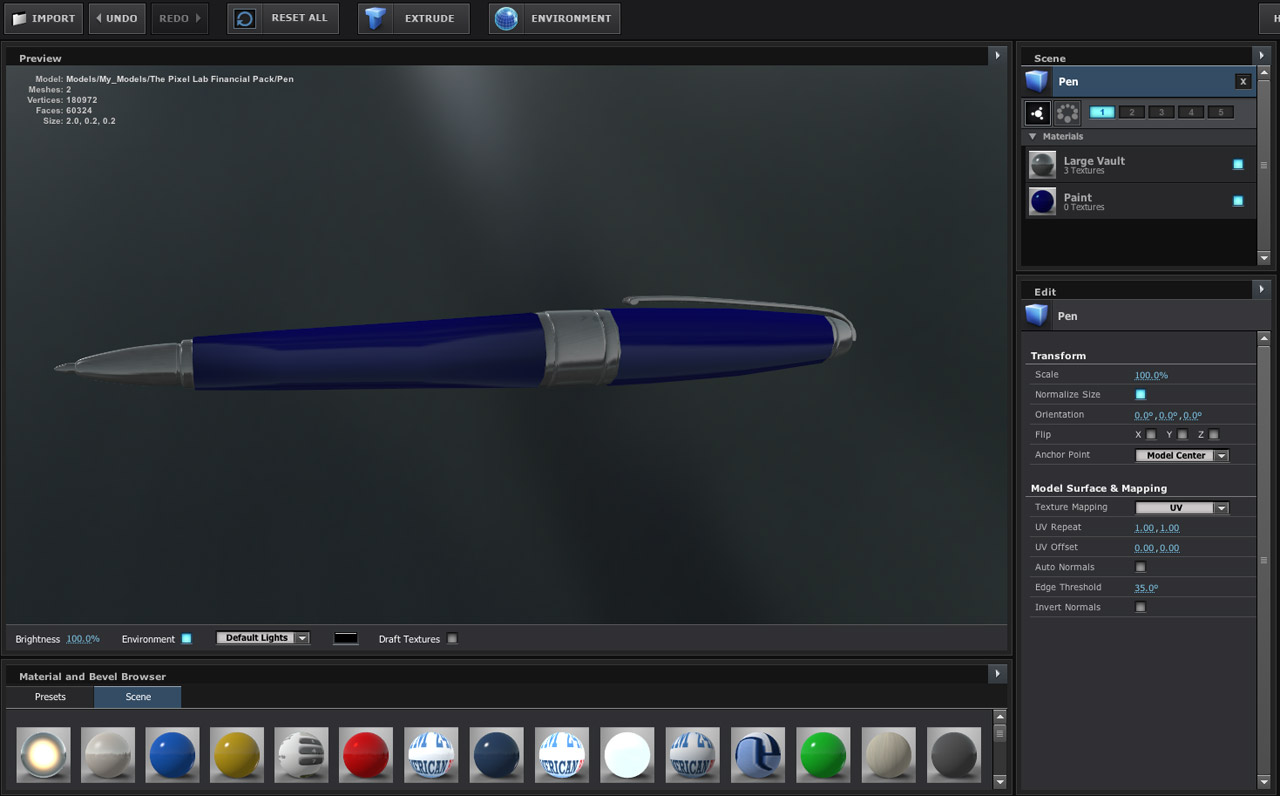Toggle Paint material visibility checkbox
The width and height of the screenshot is (1280, 796).
coord(1238,201)
